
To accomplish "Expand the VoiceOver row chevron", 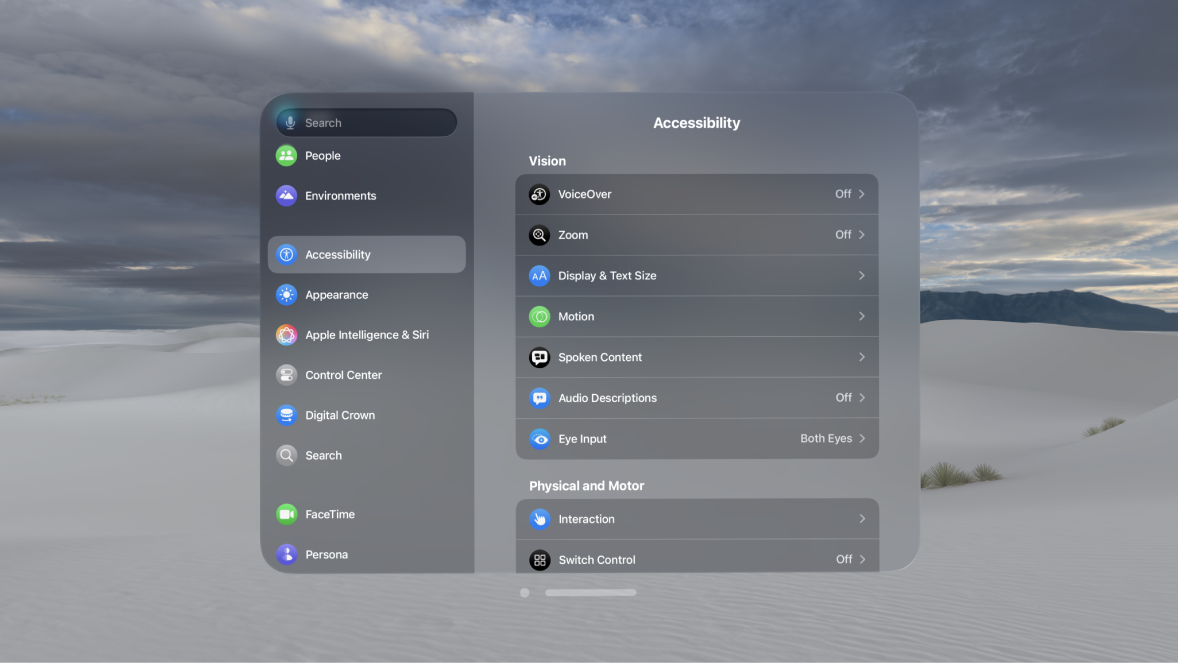I will pyautogui.click(x=862, y=194).
